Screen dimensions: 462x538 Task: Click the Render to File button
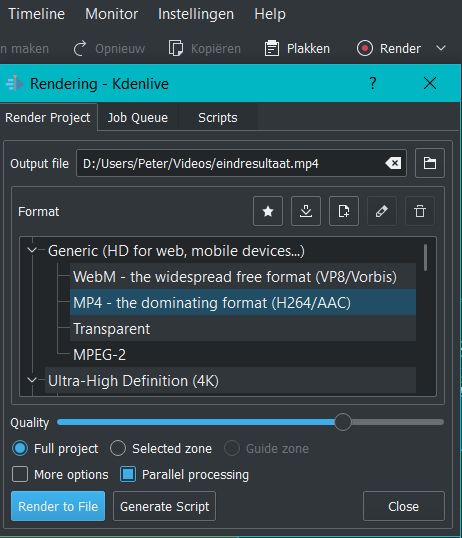pyautogui.click(x=58, y=506)
